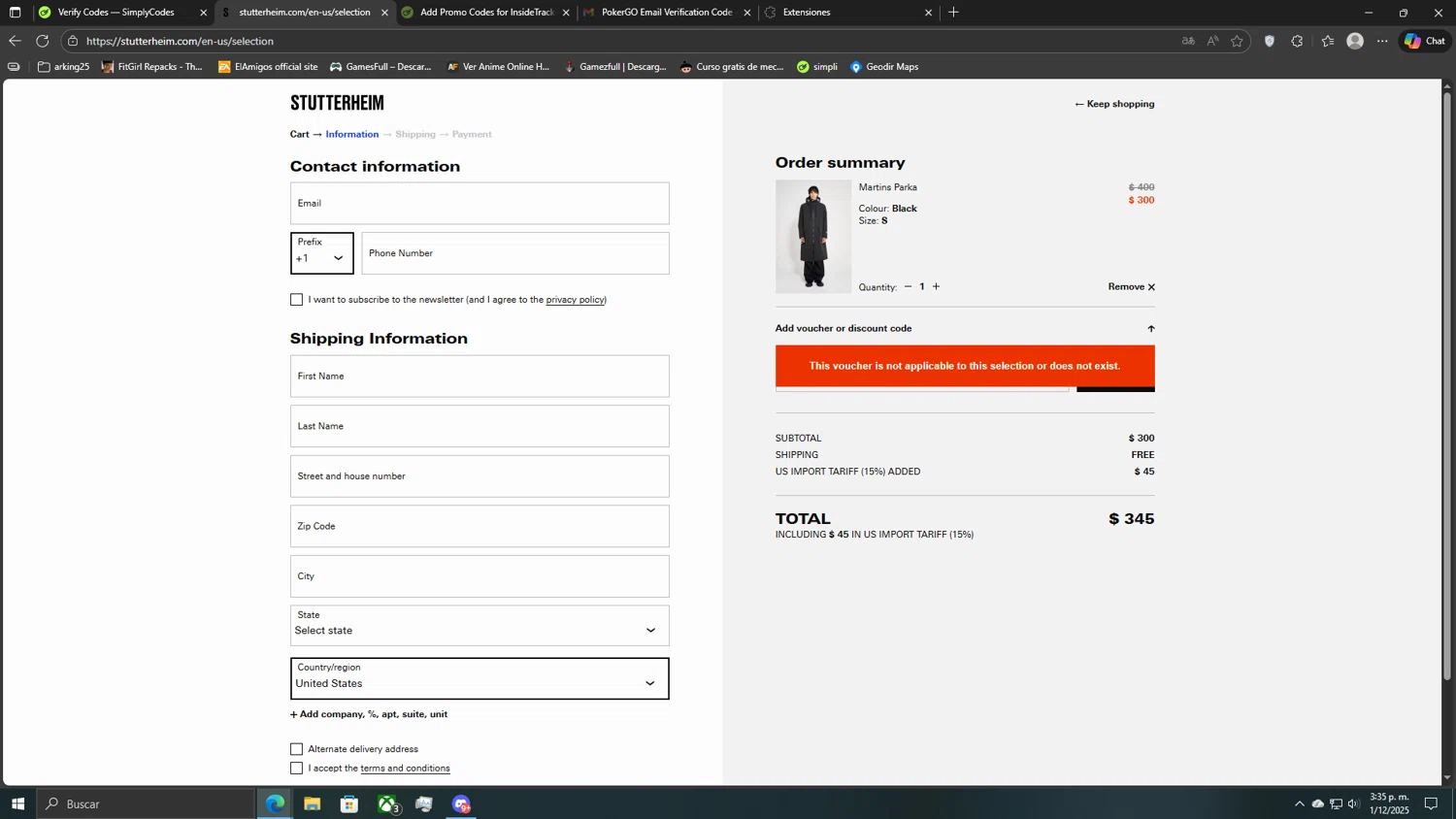
Task: Add page to favorites star
Action: coord(1237,41)
